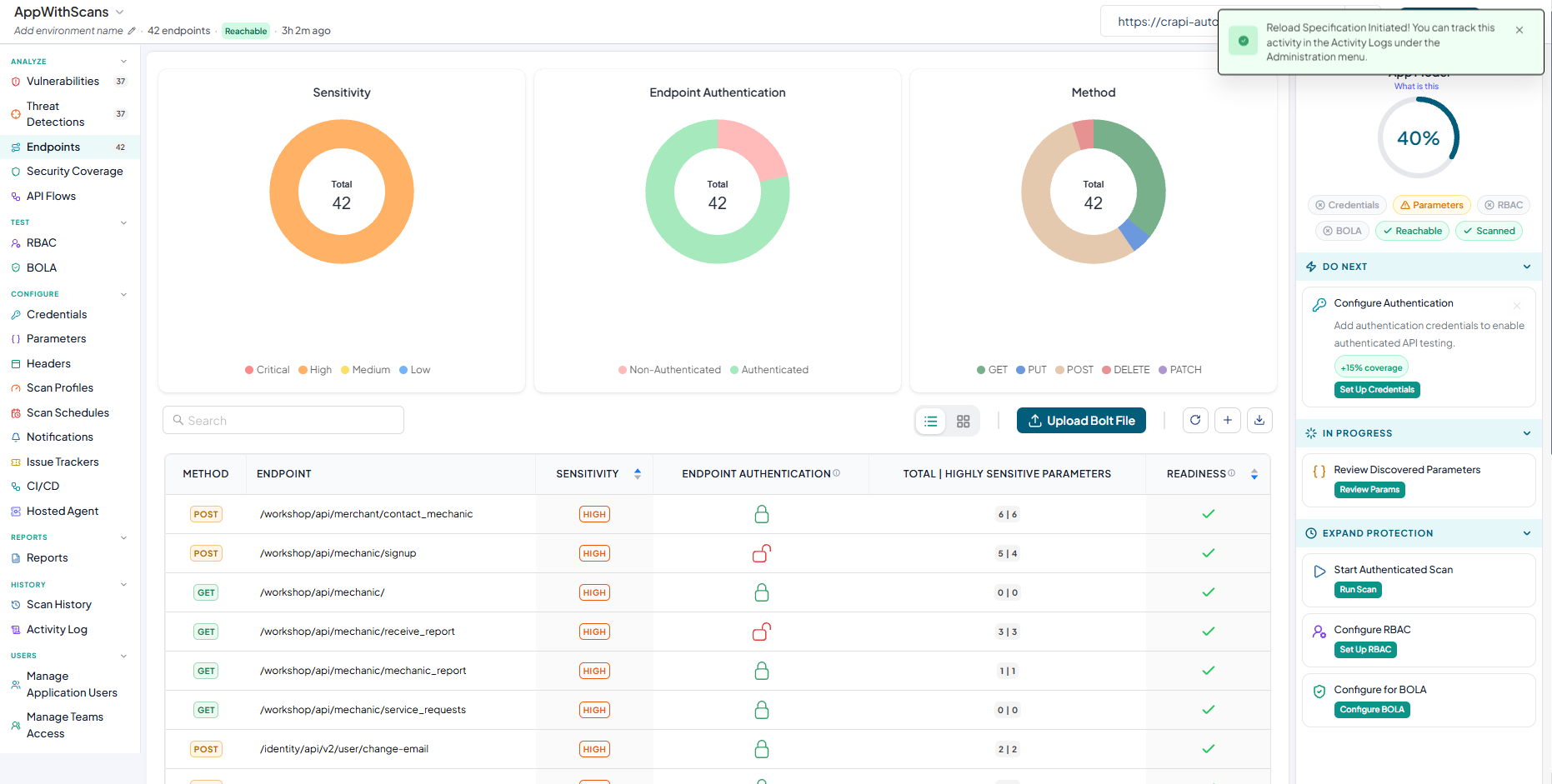
Task: Collapse the EXPAND PROTECTION panel
Action: pos(1527,533)
